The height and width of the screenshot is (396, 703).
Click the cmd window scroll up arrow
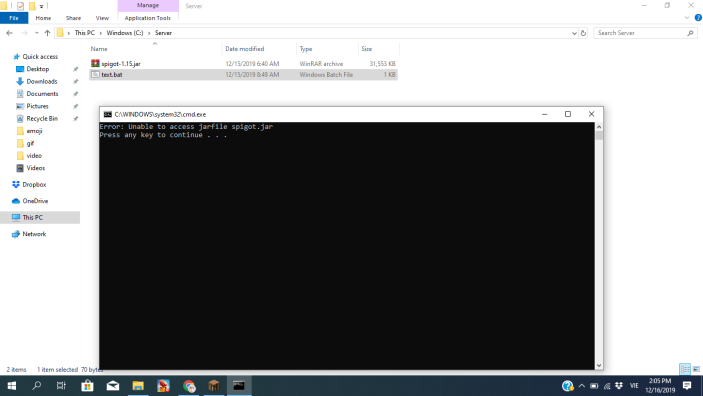599,127
